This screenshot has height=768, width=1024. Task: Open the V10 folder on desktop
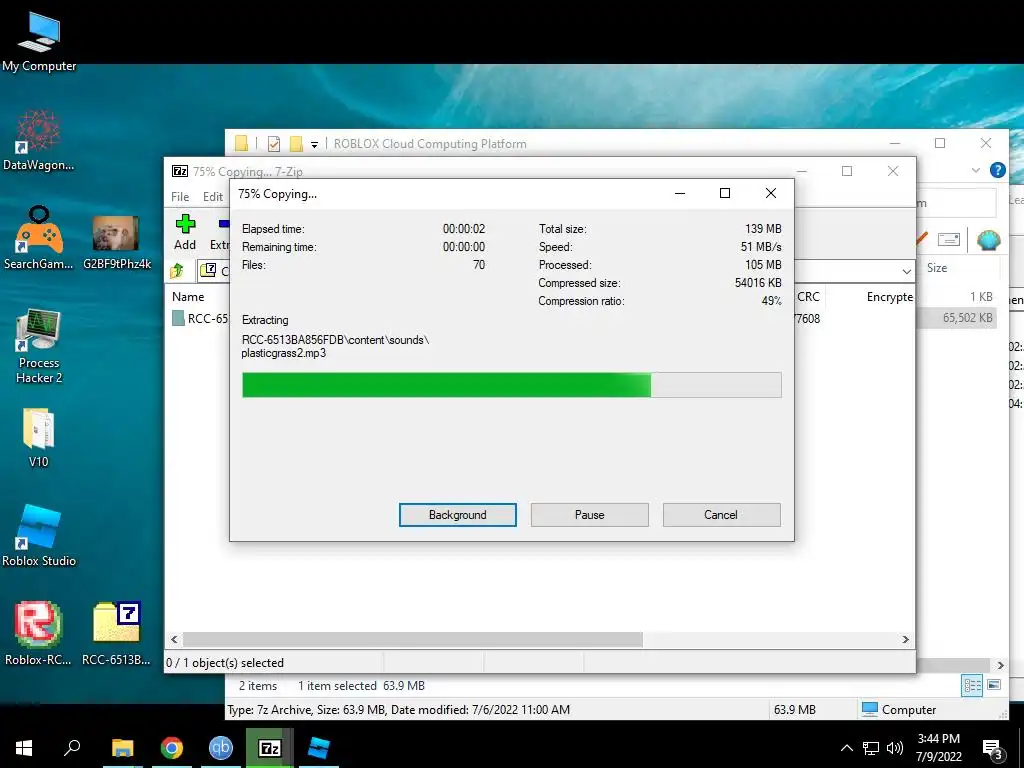[39, 438]
